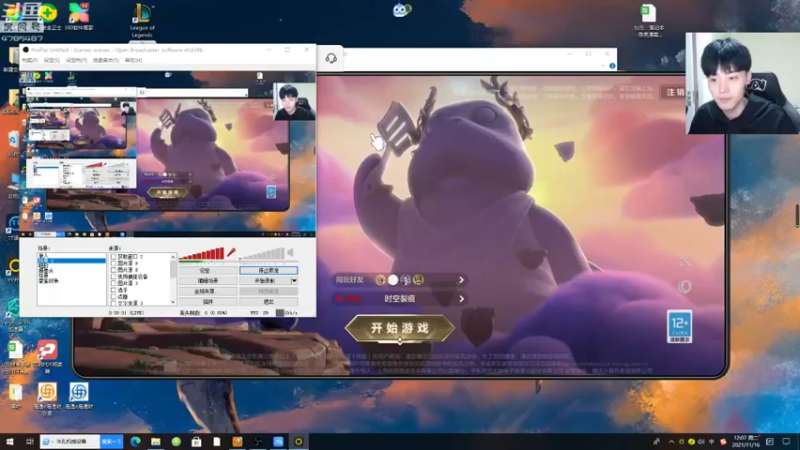Open the 场景集合(S) menu in OBS
Image resolution: width=800 pixels, height=450 pixels.
[x=106, y=60]
